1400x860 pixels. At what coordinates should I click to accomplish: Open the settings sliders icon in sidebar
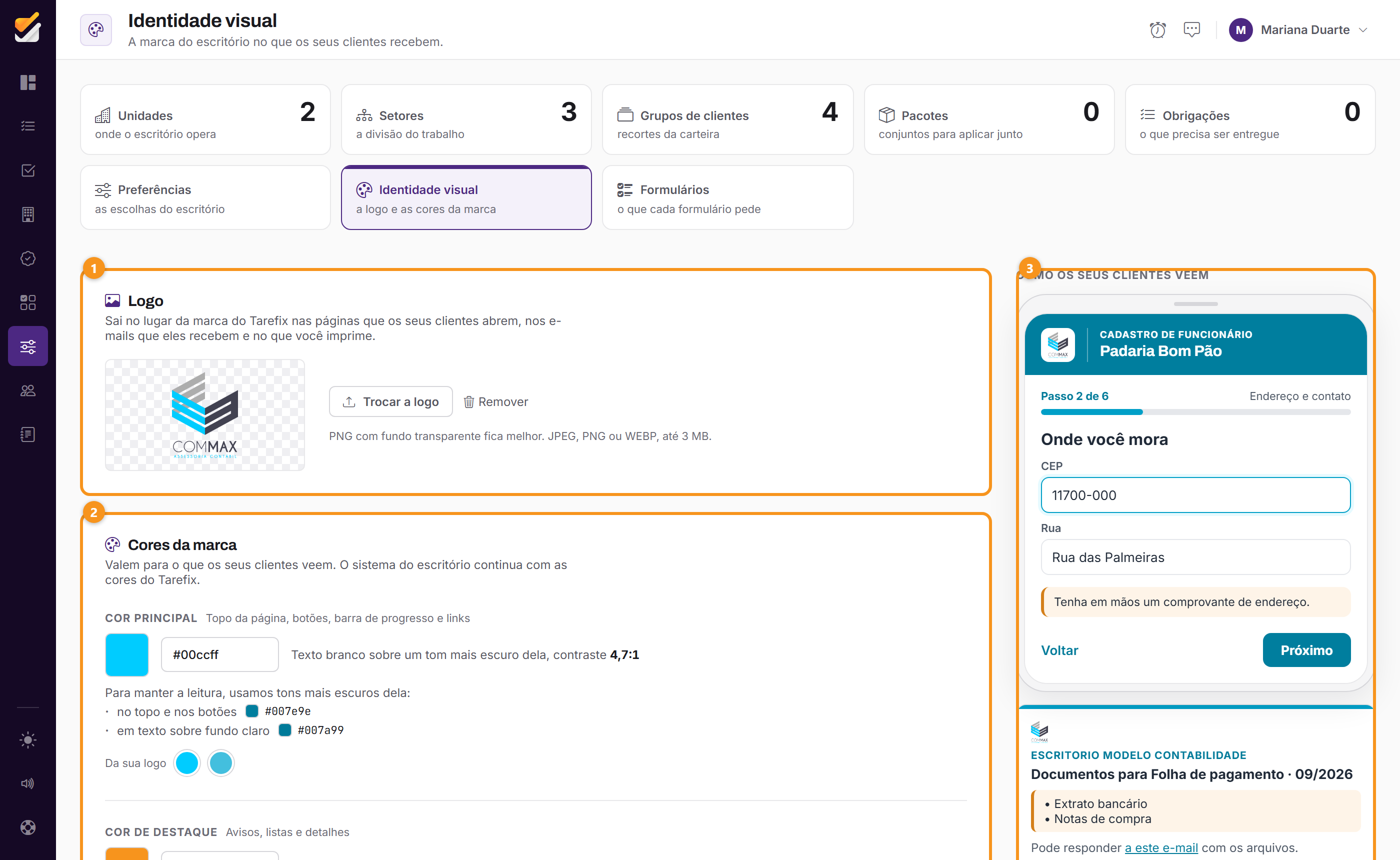28,346
